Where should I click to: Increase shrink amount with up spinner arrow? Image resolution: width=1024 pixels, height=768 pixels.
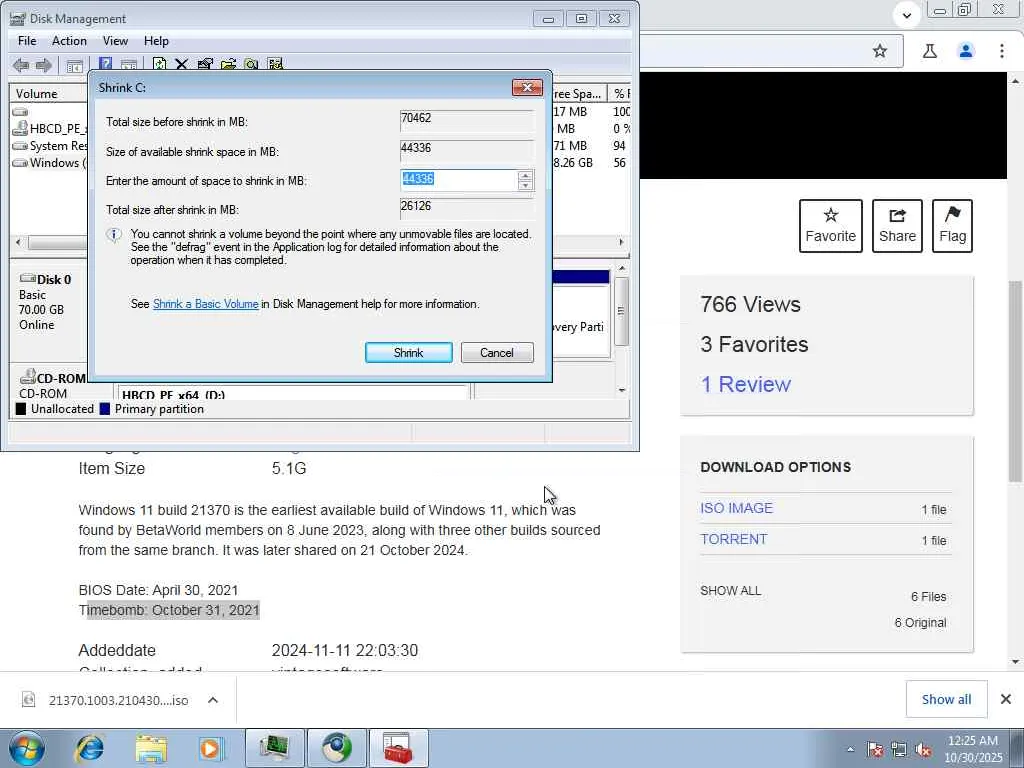click(x=525, y=175)
